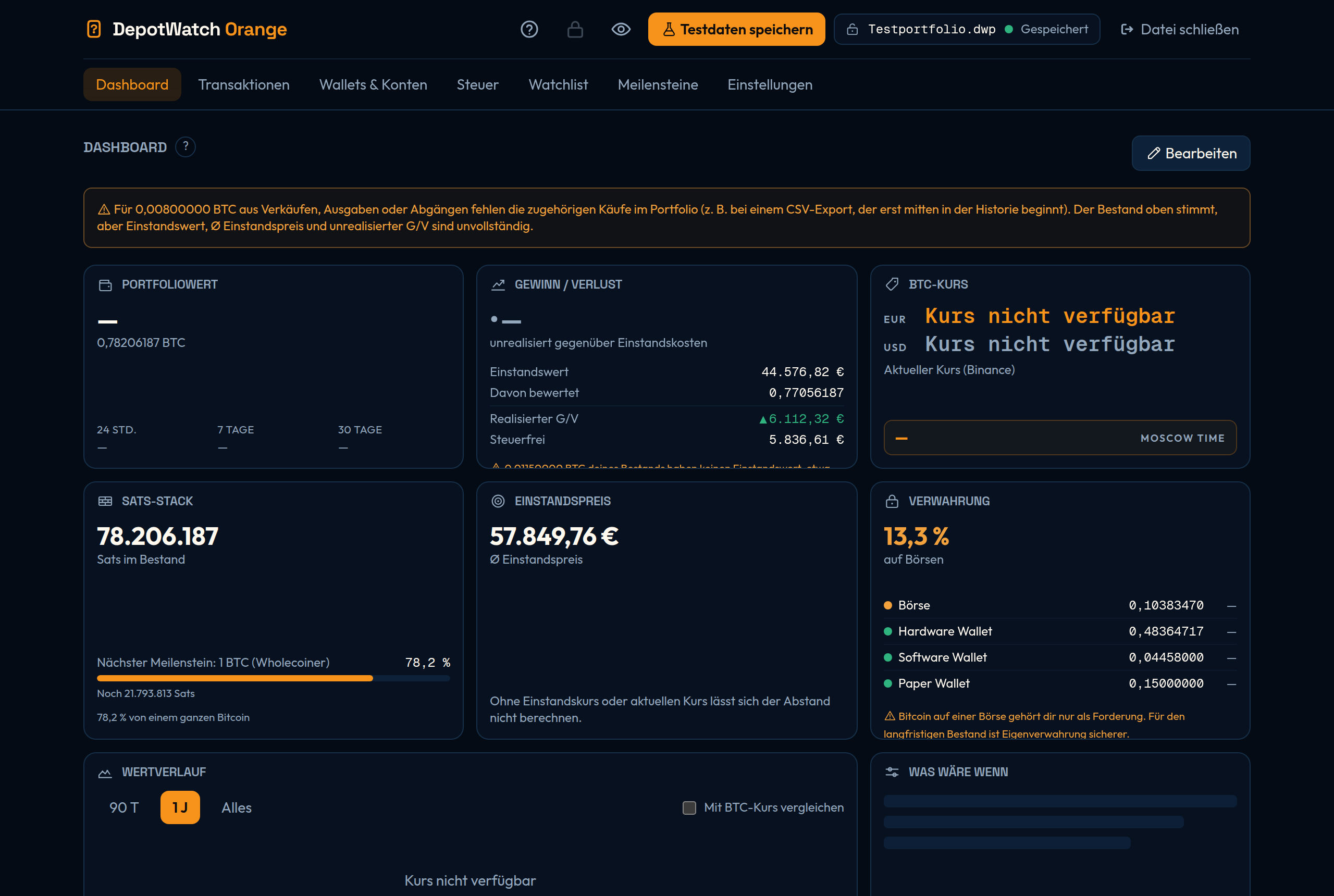Viewport: 1334px width, 896px height.
Task: Click the Hardware Wallet row
Action: pos(1060,631)
